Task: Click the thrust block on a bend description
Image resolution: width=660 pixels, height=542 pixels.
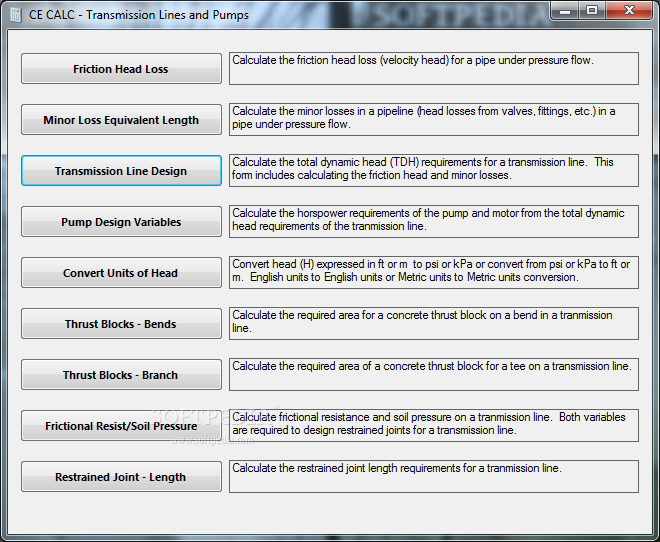Action: click(x=434, y=323)
